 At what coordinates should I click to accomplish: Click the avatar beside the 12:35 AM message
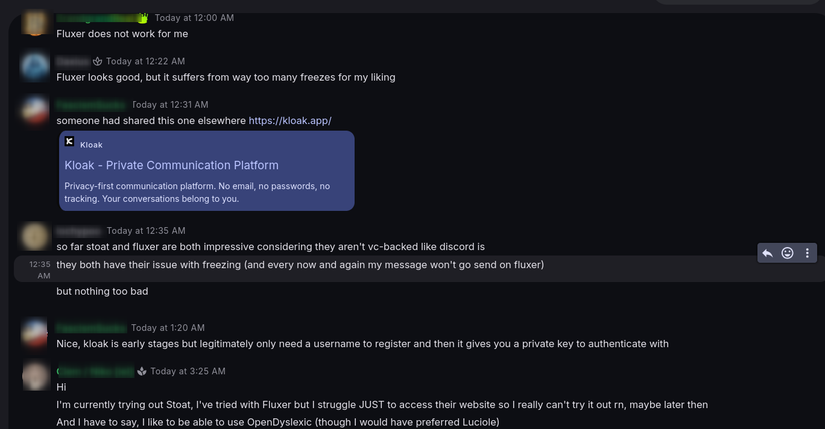(35, 236)
